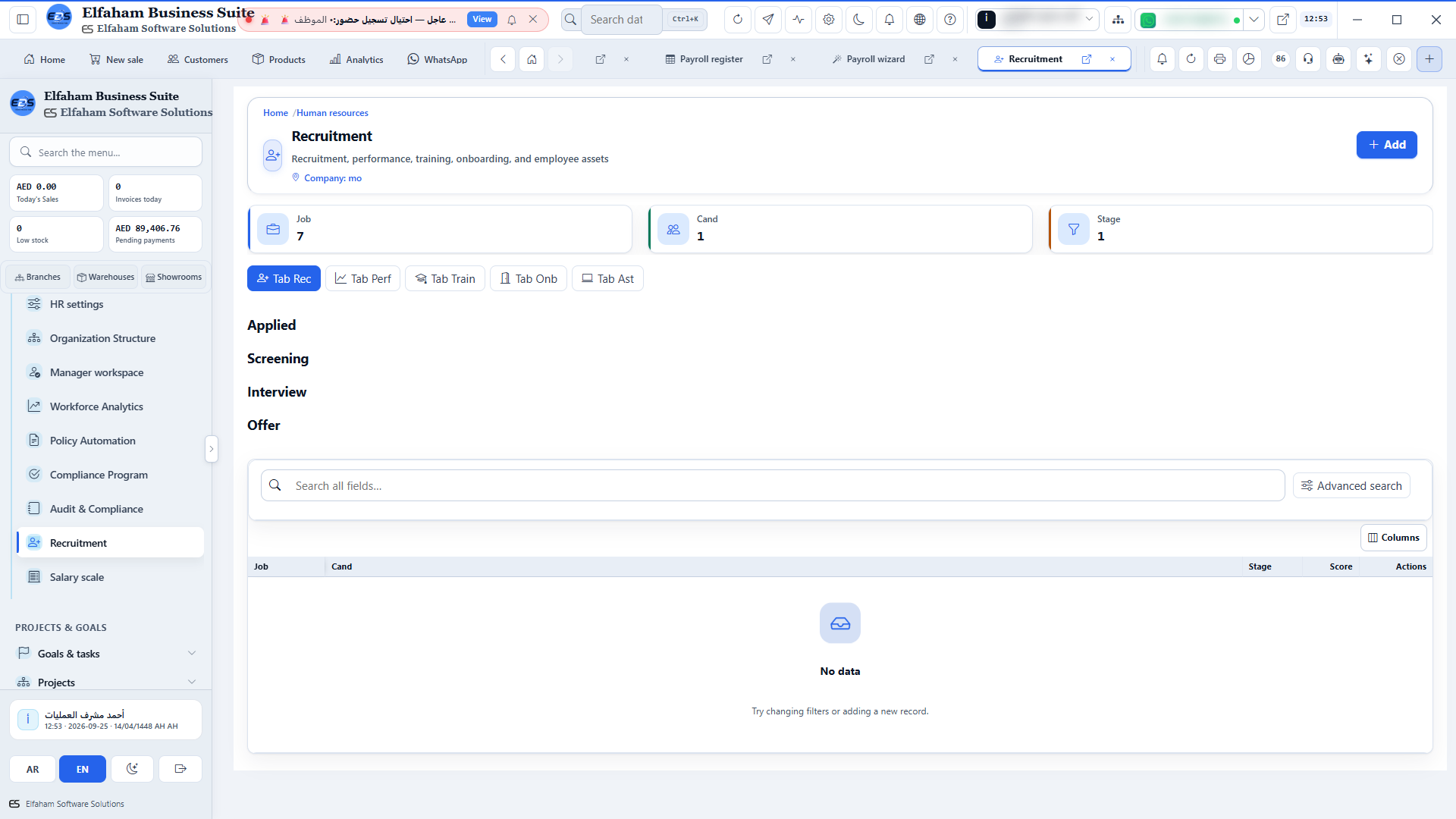The width and height of the screenshot is (1456, 819).
Task: Switch to Tab Train tab
Action: (x=445, y=279)
